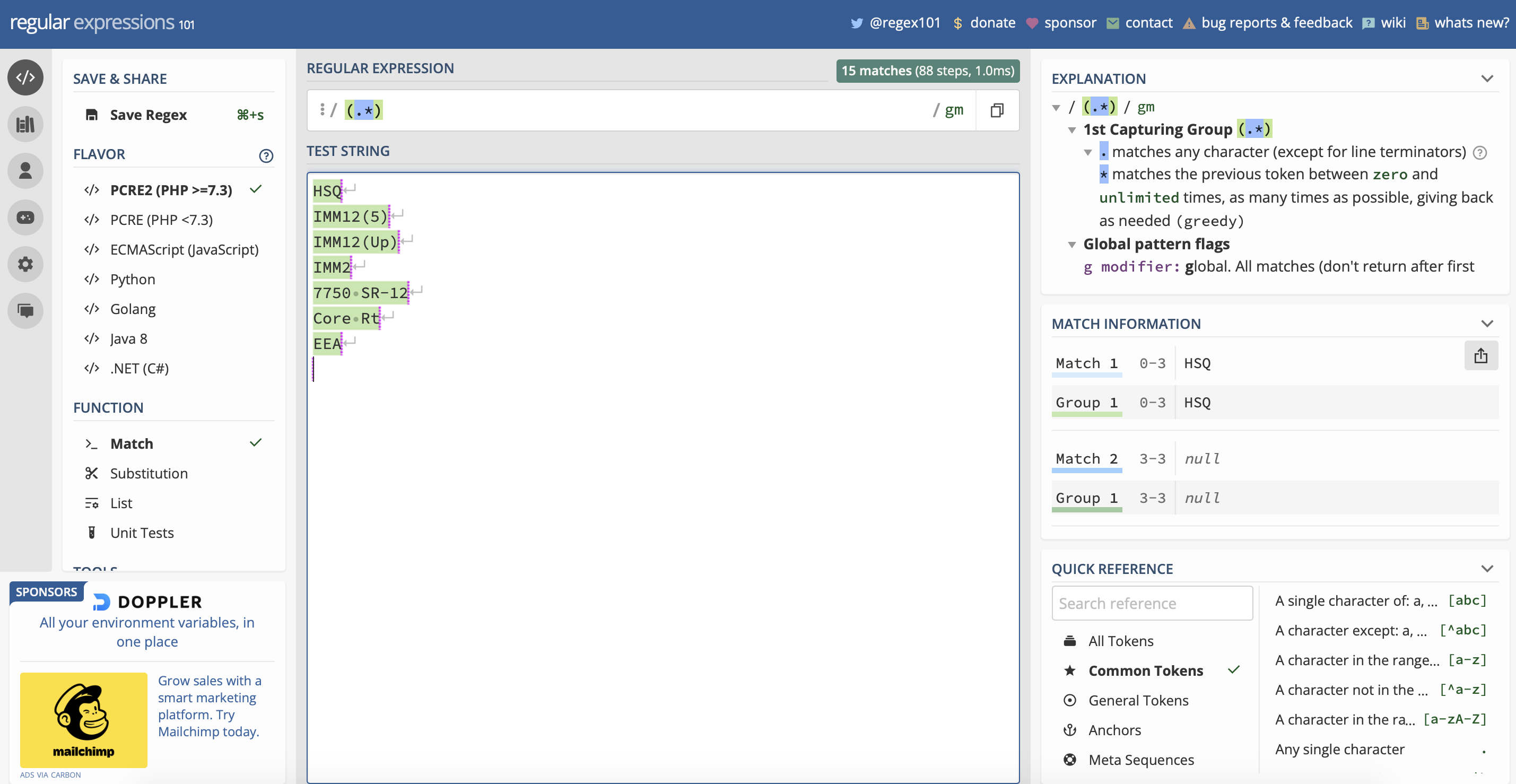Image resolution: width=1516 pixels, height=784 pixels.
Task: Open the regex library sidebar icon
Action: 25,124
